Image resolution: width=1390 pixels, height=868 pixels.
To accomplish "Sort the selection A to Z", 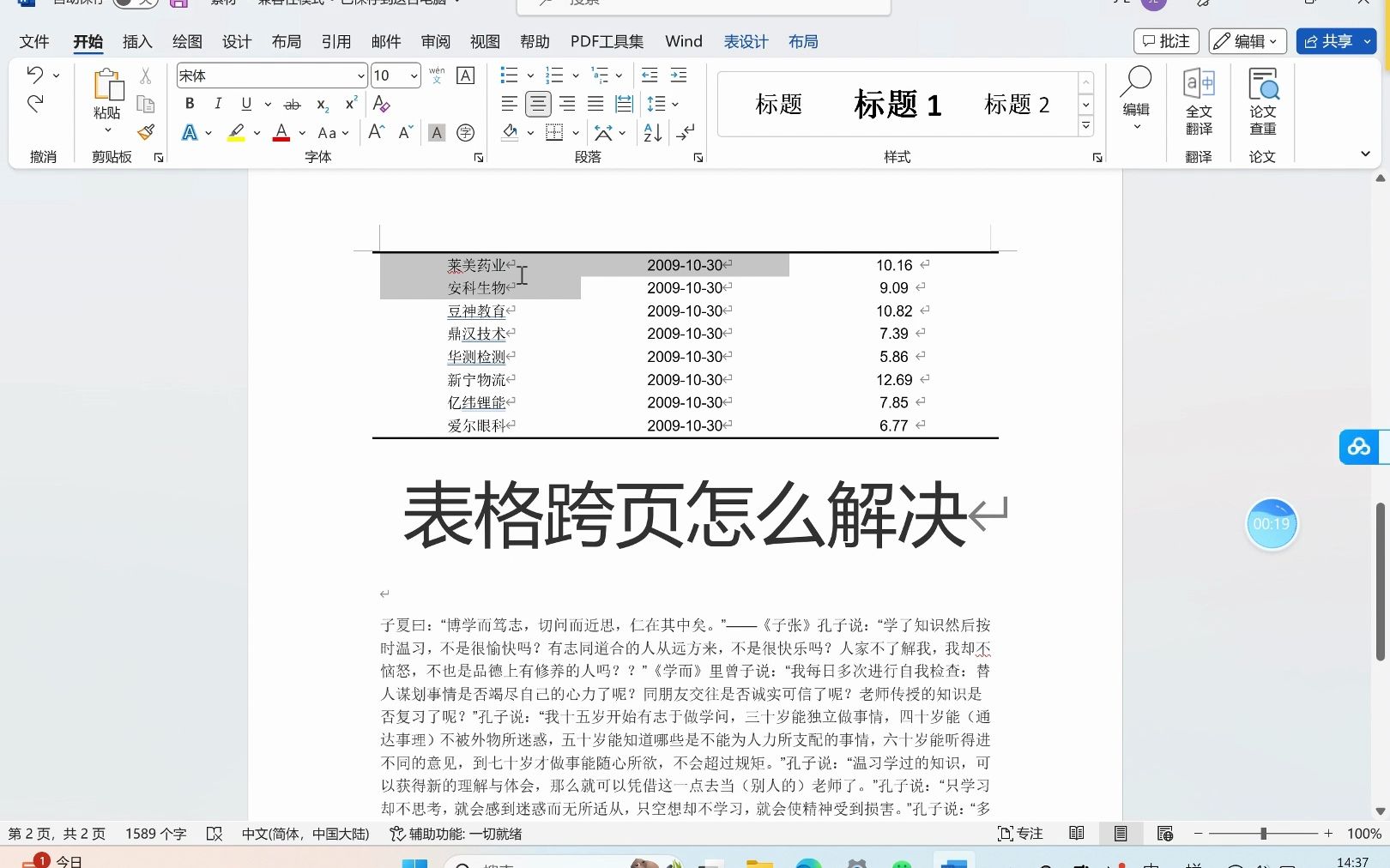I will coord(653,132).
